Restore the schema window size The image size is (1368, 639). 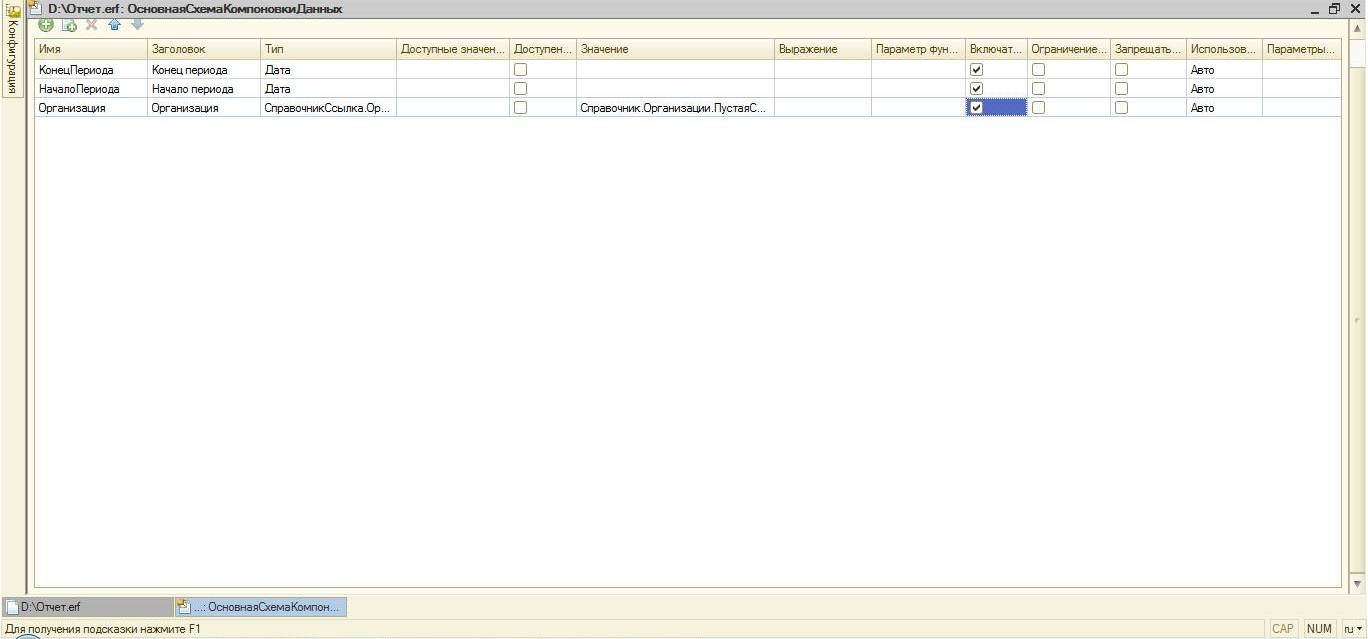pyautogui.click(x=1334, y=9)
